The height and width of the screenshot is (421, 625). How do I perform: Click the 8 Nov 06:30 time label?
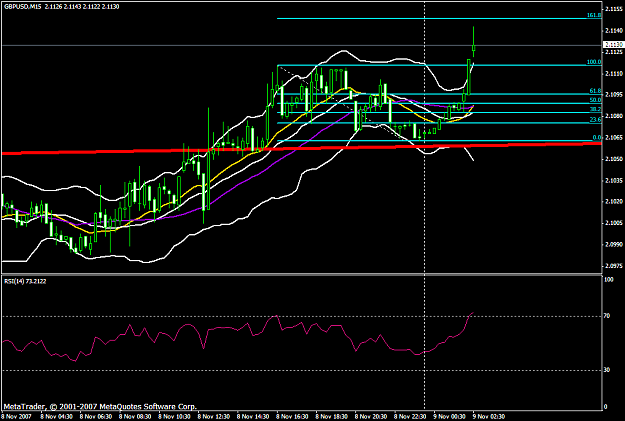[x=96, y=417]
